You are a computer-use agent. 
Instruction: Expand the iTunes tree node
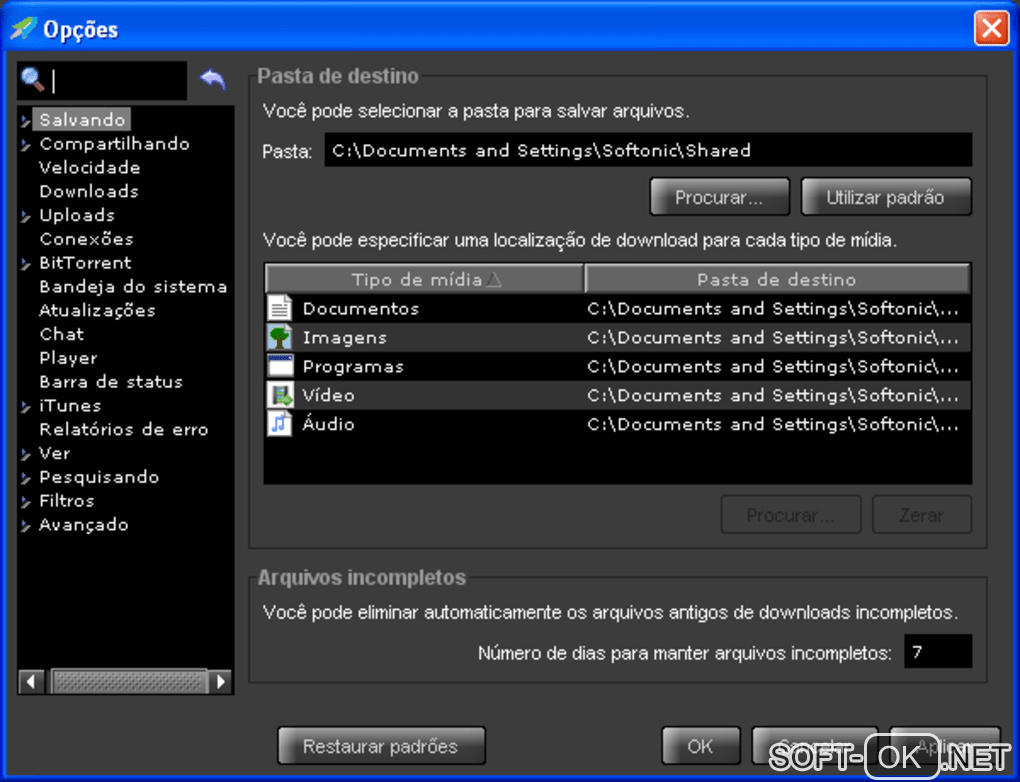25,407
